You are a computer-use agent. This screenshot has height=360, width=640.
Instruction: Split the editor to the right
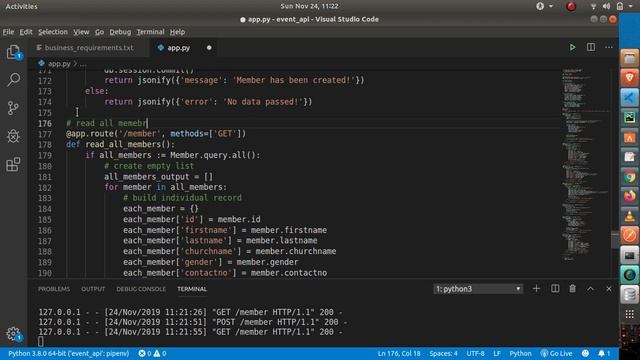[591, 47]
